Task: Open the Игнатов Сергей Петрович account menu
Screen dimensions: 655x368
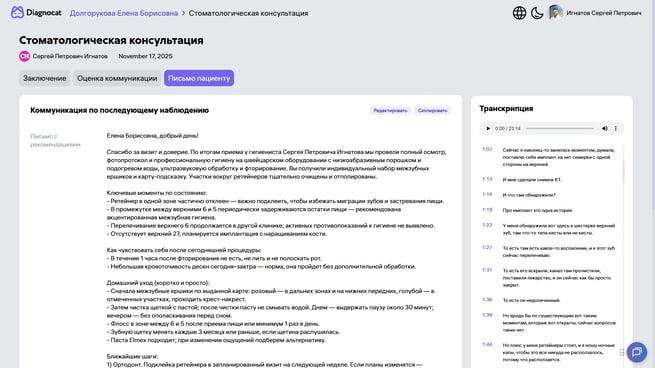Action: (604, 13)
